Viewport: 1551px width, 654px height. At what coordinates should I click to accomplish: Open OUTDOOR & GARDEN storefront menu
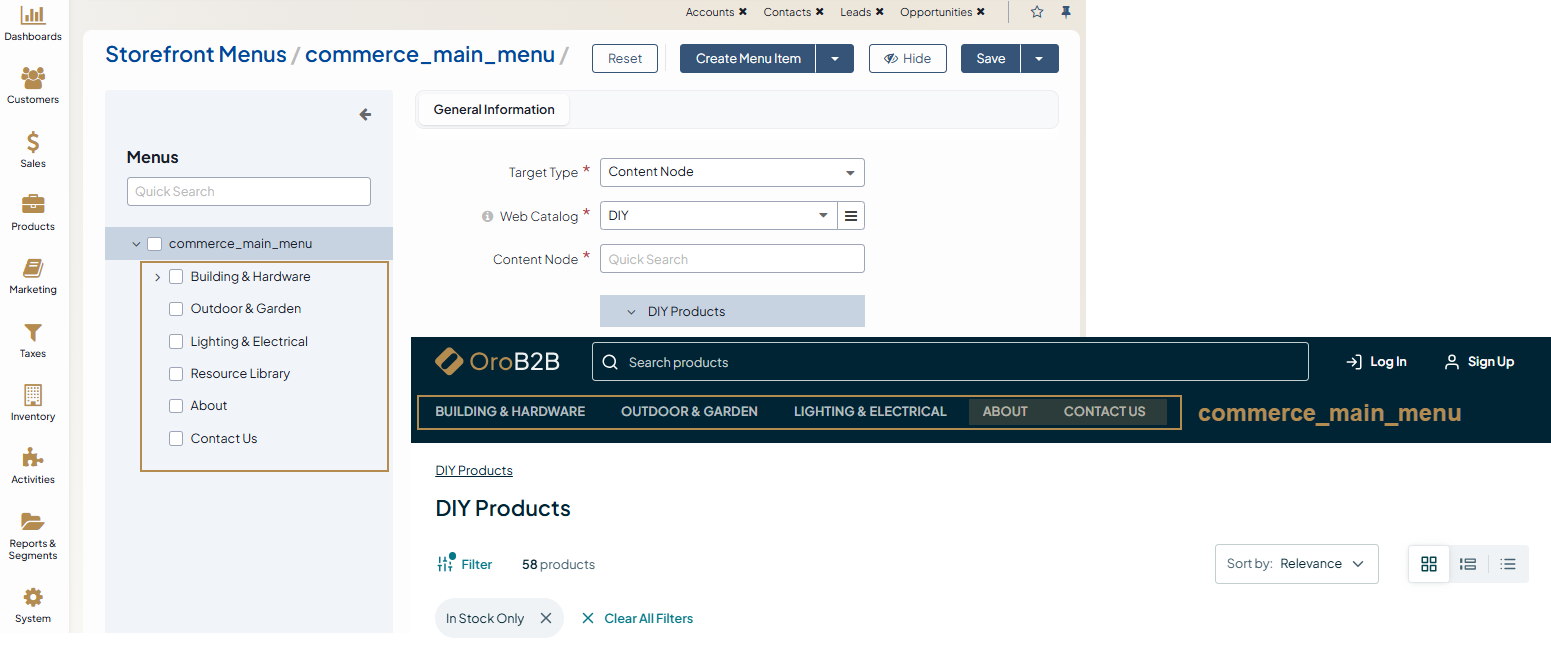click(x=689, y=412)
